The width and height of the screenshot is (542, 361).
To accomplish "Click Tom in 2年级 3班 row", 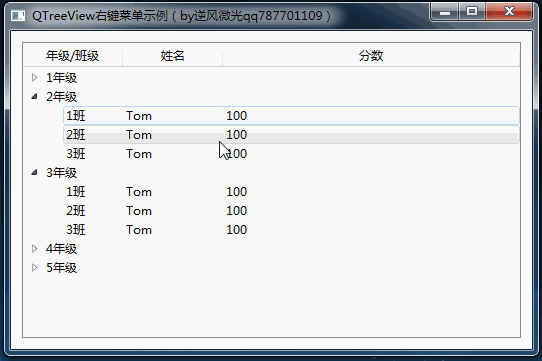I will 139,154.
